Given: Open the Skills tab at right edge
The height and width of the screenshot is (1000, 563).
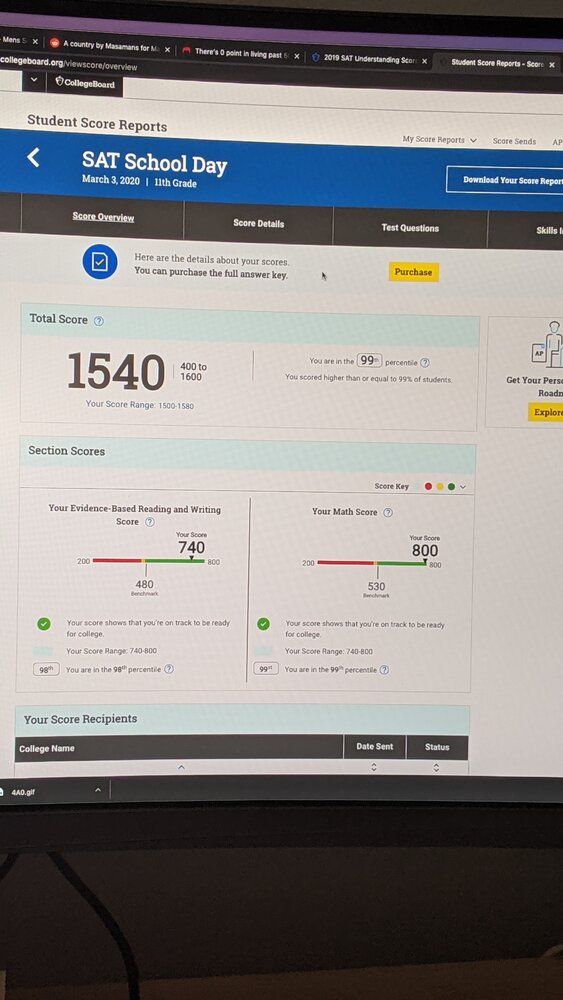Looking at the screenshot, I should pos(548,230).
